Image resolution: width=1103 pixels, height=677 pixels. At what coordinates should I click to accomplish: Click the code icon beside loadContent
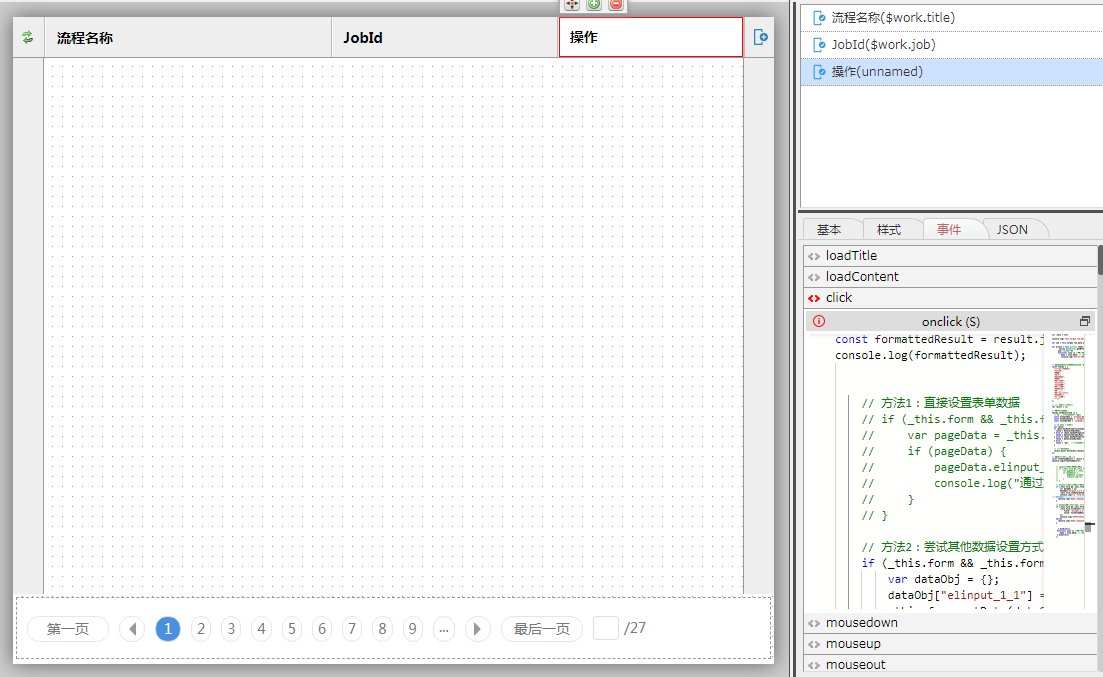[814, 277]
